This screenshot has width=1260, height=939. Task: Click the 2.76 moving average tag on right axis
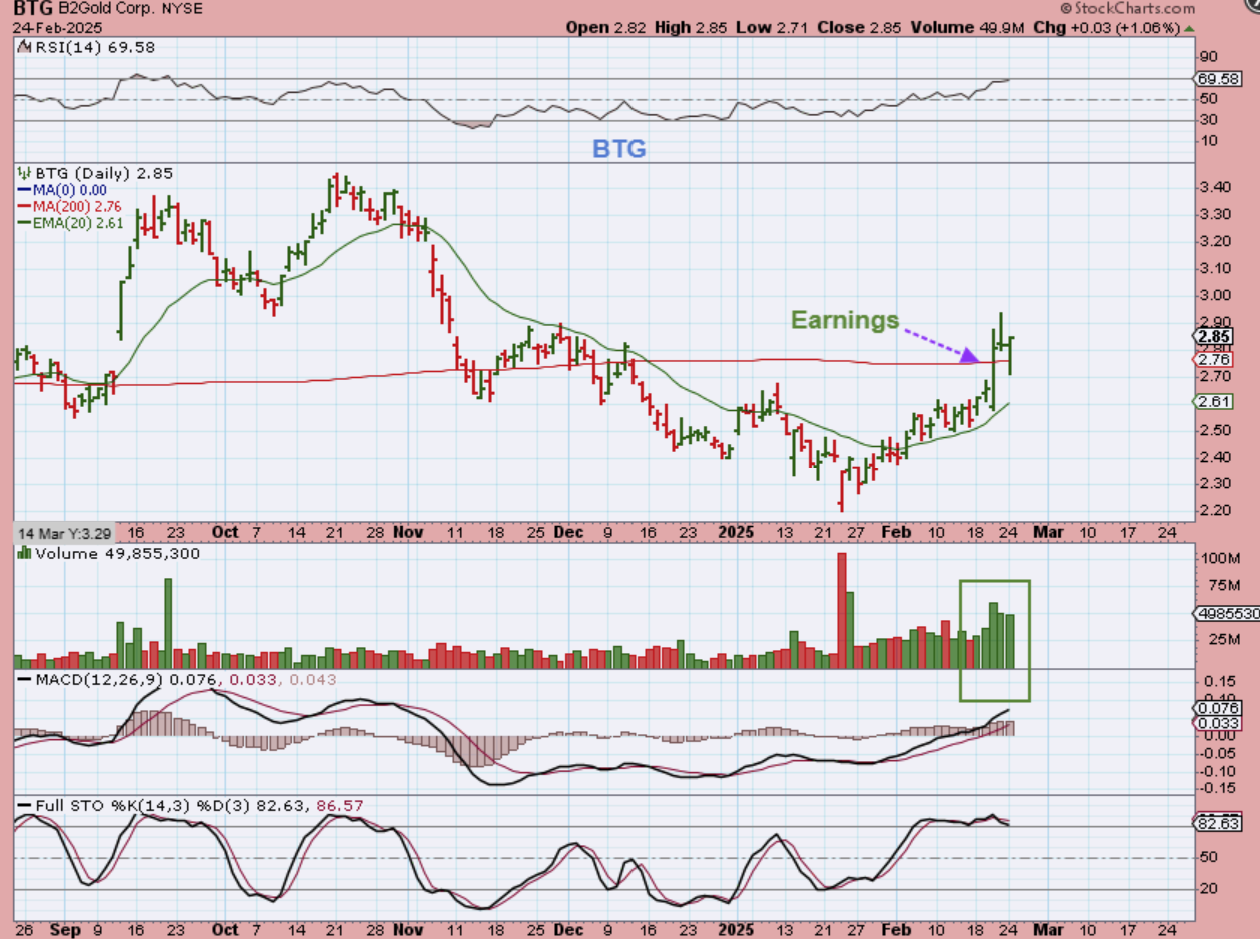pos(1214,359)
